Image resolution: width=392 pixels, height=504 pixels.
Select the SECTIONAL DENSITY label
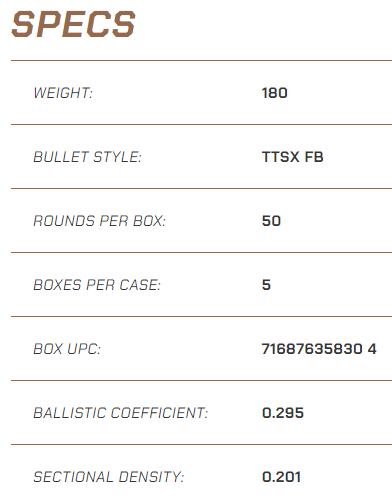(x=109, y=477)
